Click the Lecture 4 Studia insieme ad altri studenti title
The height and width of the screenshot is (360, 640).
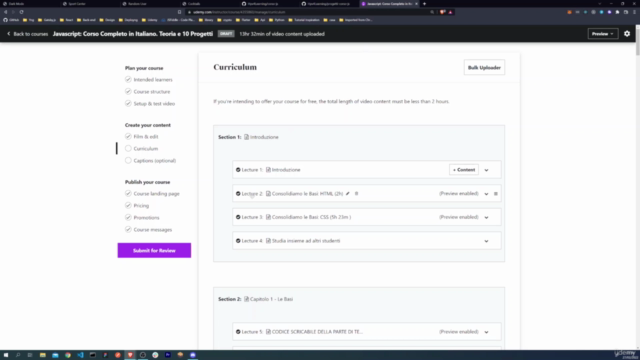click(x=306, y=241)
